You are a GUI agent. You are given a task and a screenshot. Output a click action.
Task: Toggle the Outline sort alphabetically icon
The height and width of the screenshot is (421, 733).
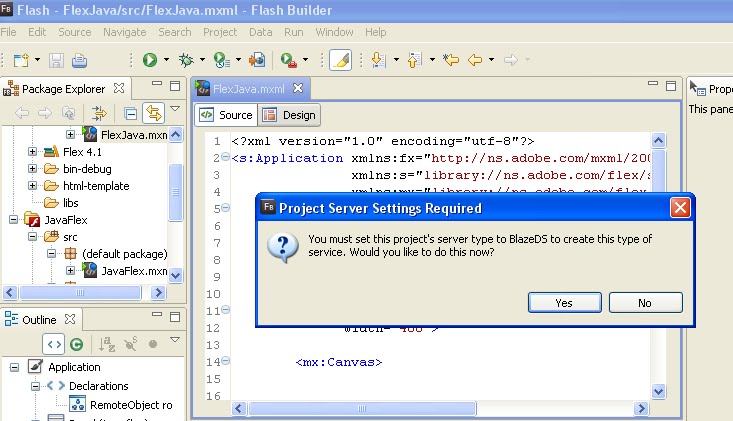click(107, 344)
